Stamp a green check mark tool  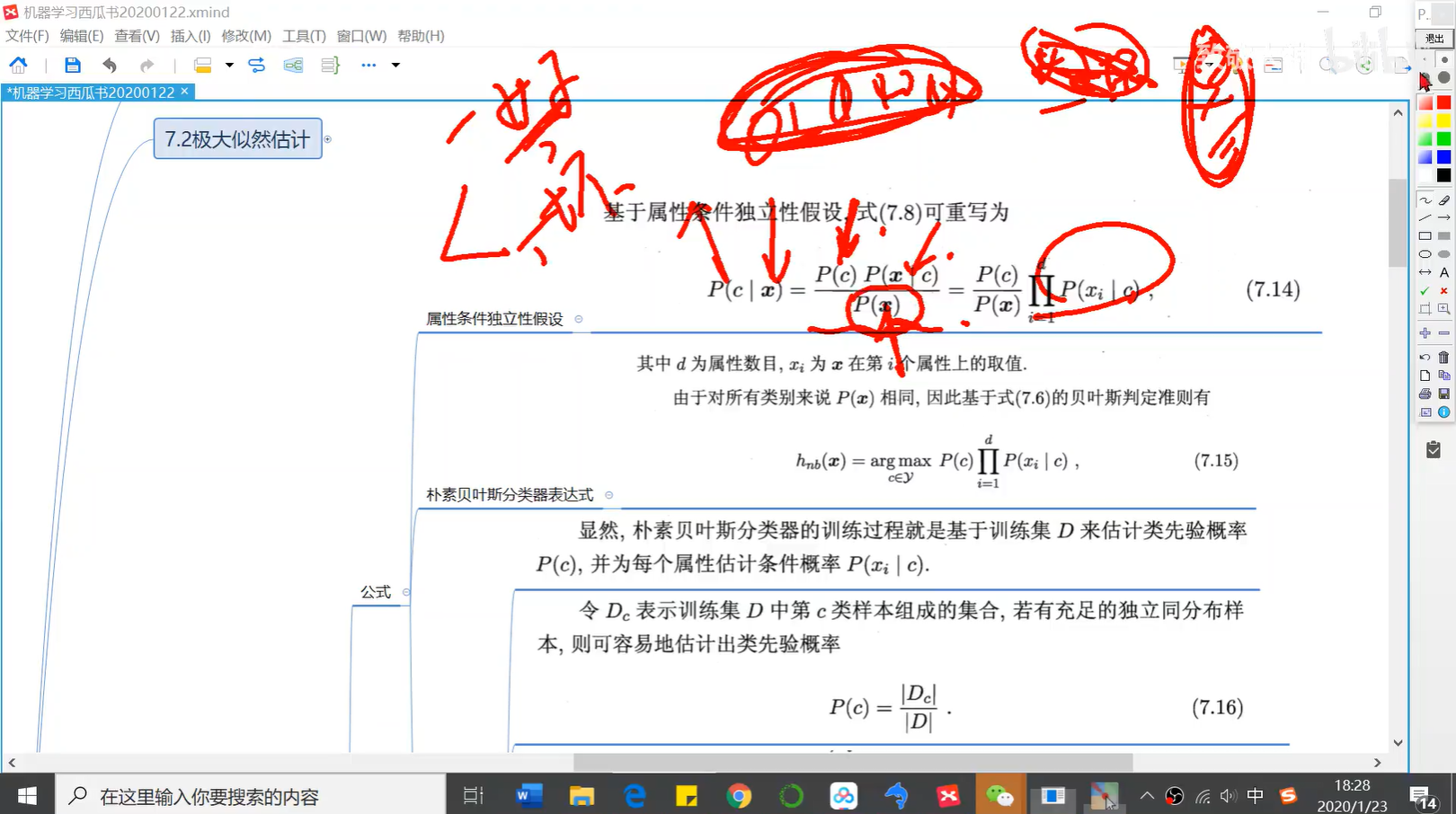tap(1425, 291)
